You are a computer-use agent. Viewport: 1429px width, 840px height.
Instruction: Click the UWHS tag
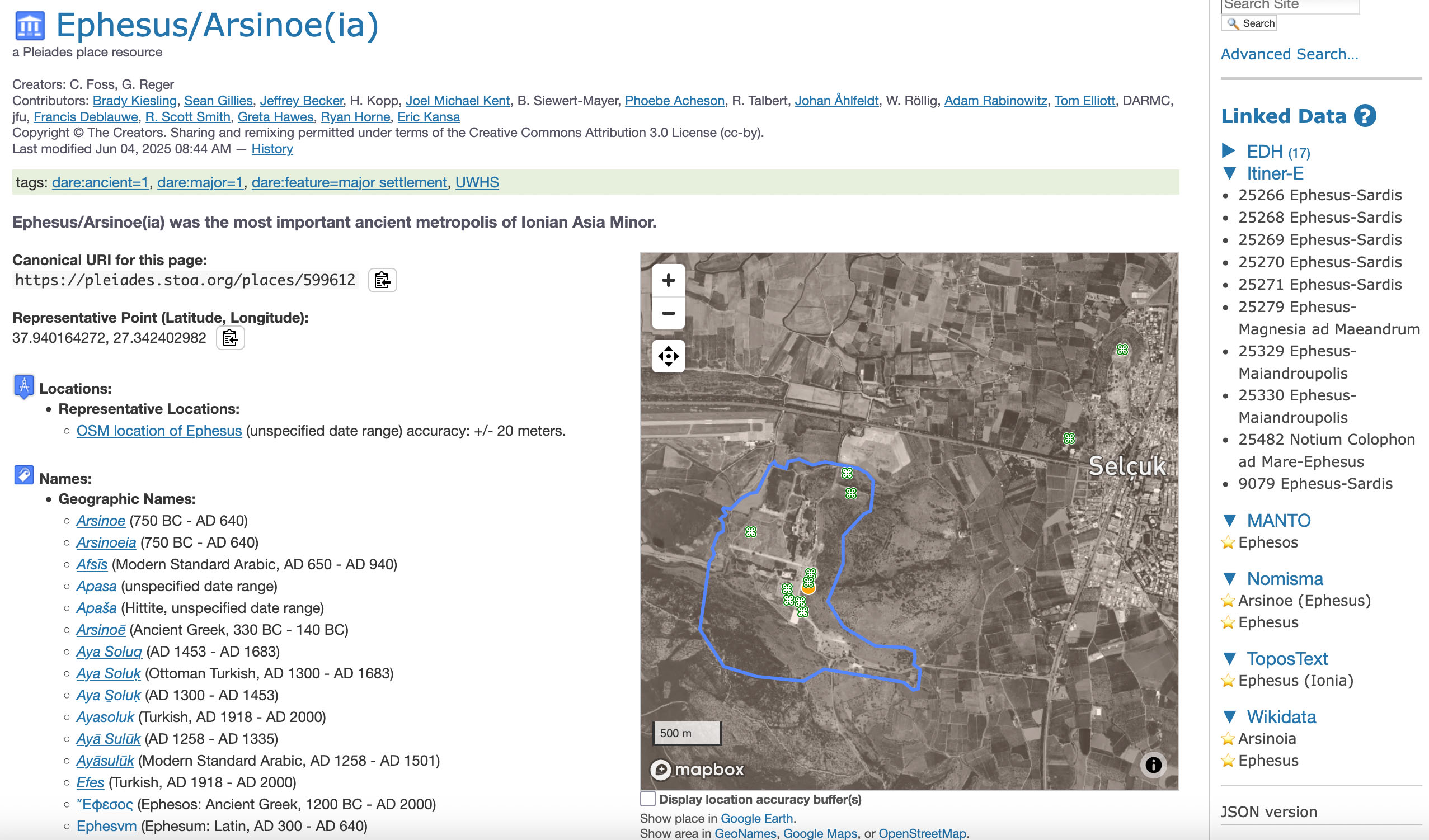(476, 182)
